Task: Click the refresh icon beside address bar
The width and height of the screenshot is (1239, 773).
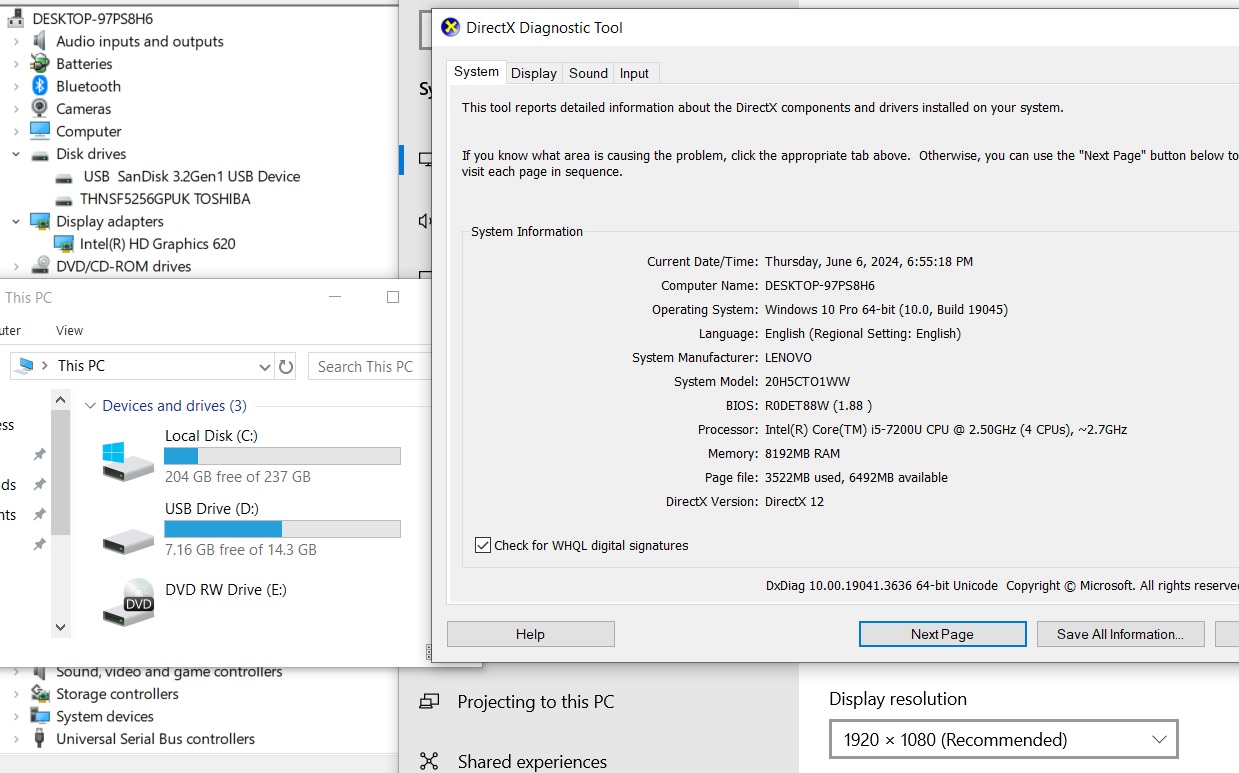Action: pyautogui.click(x=286, y=367)
